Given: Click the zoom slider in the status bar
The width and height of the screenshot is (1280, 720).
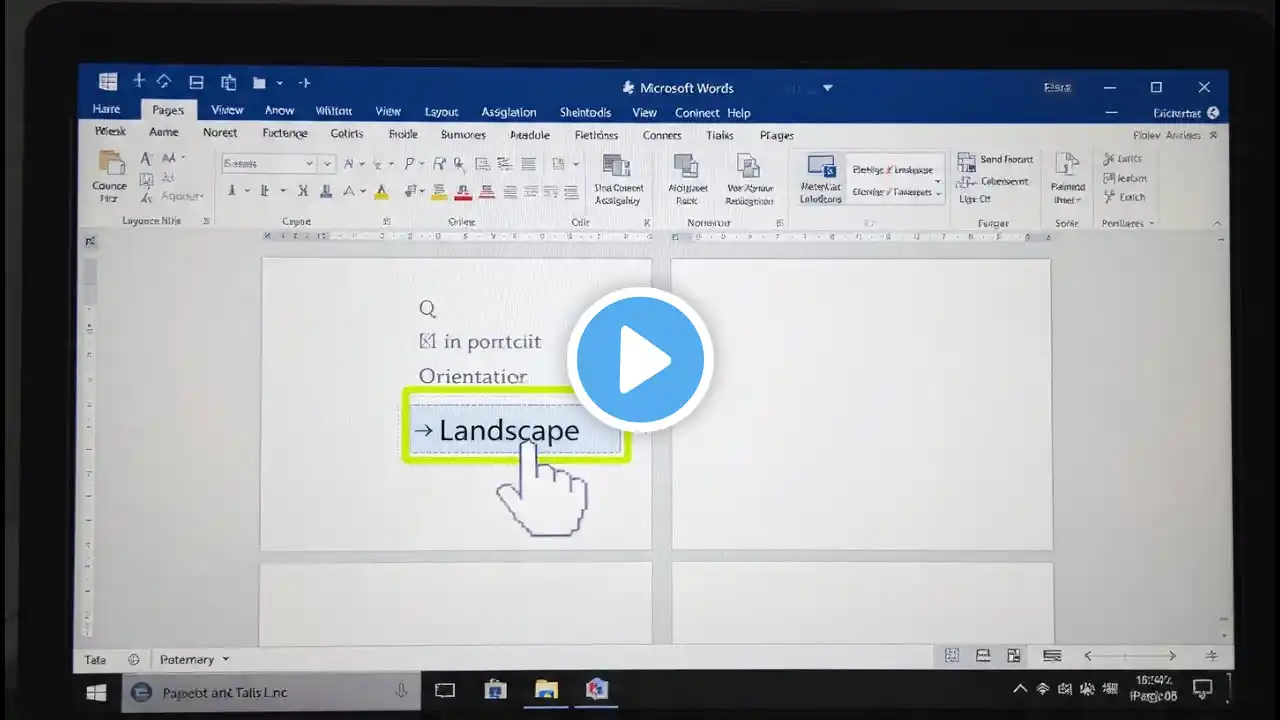Looking at the screenshot, I should coord(1130,656).
